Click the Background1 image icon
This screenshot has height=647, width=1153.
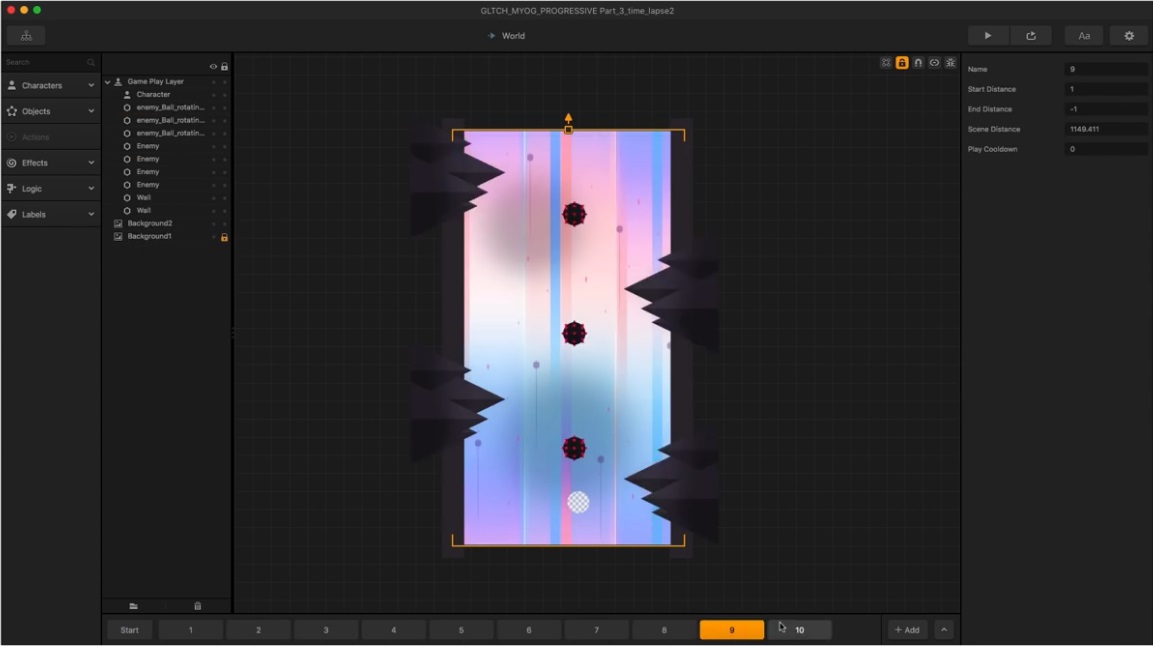point(118,237)
